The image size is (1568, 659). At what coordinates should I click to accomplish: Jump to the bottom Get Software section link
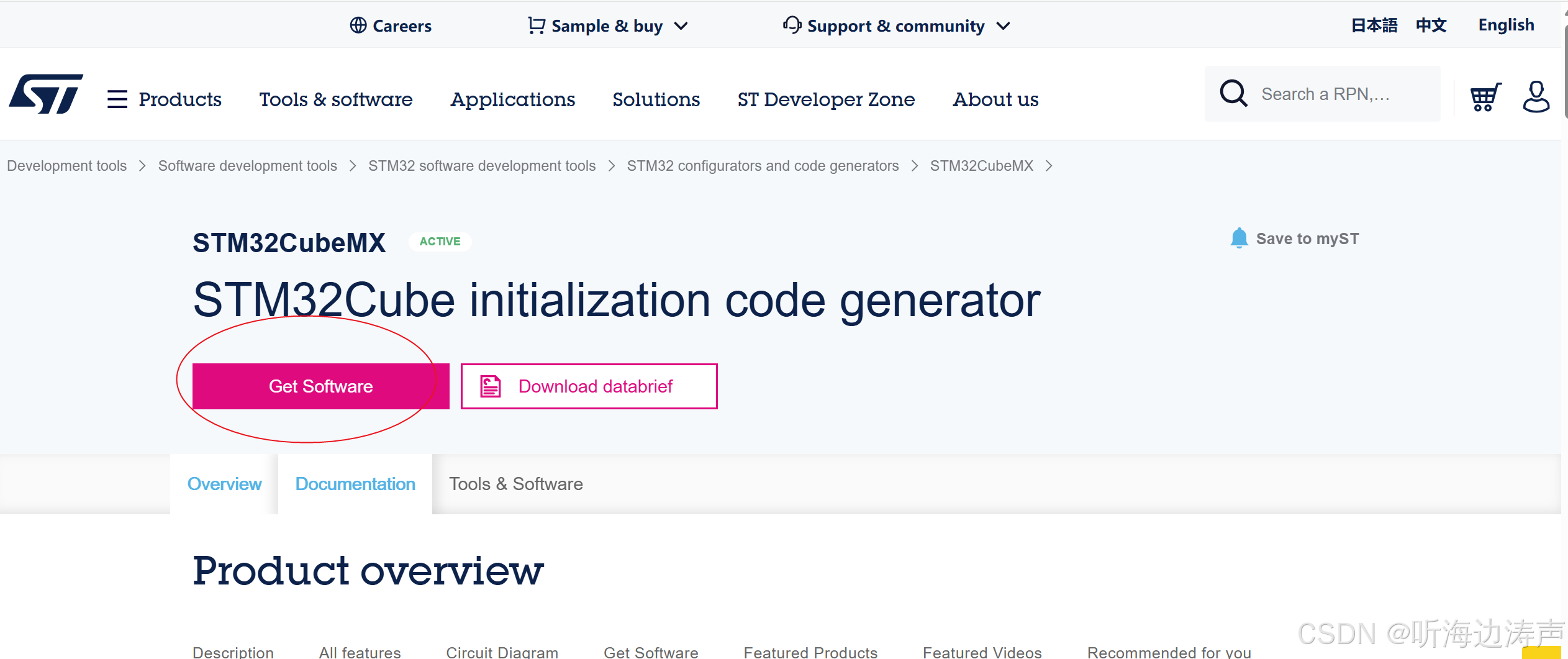(x=651, y=652)
